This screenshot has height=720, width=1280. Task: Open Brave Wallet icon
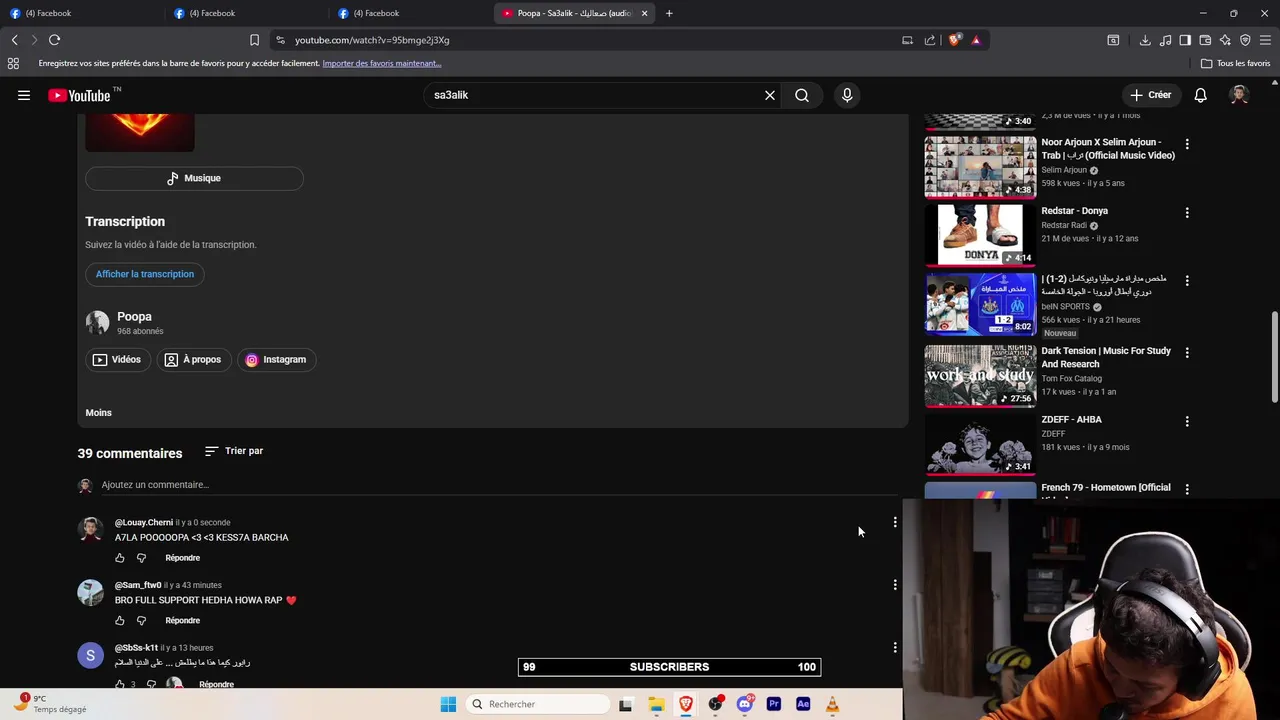click(1205, 40)
